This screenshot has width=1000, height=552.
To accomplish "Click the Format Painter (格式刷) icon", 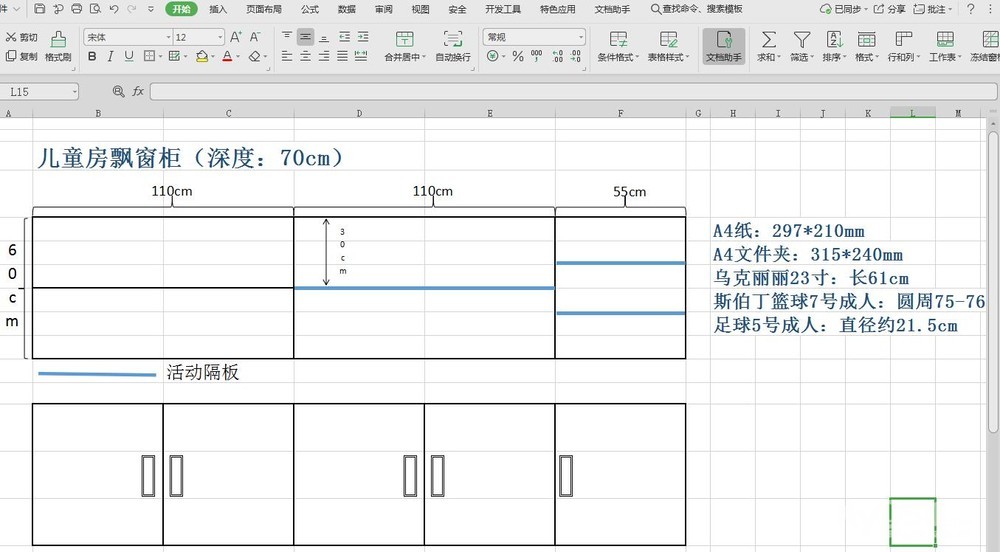I will click(x=58, y=40).
